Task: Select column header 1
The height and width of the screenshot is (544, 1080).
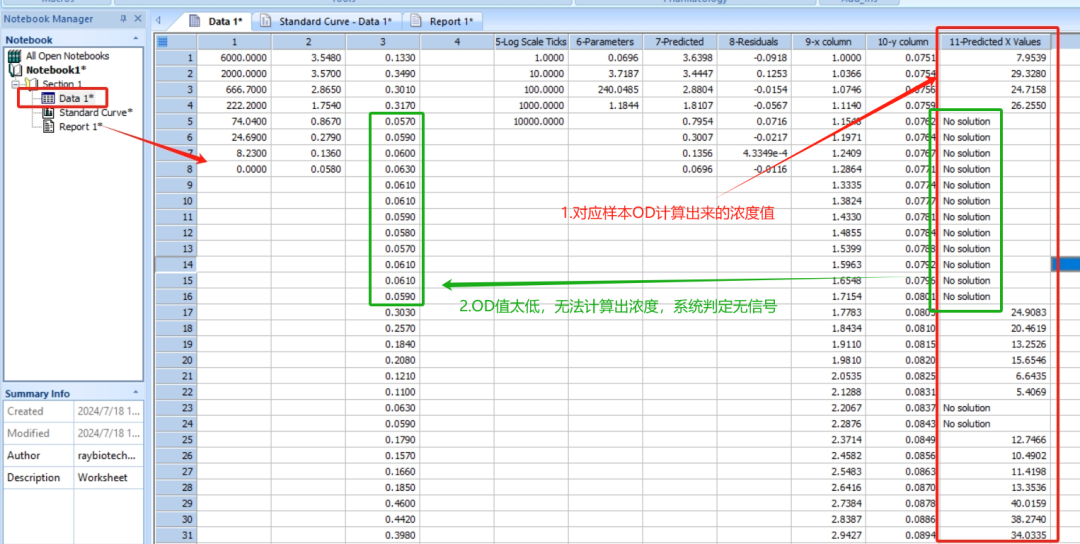Action: (x=234, y=42)
